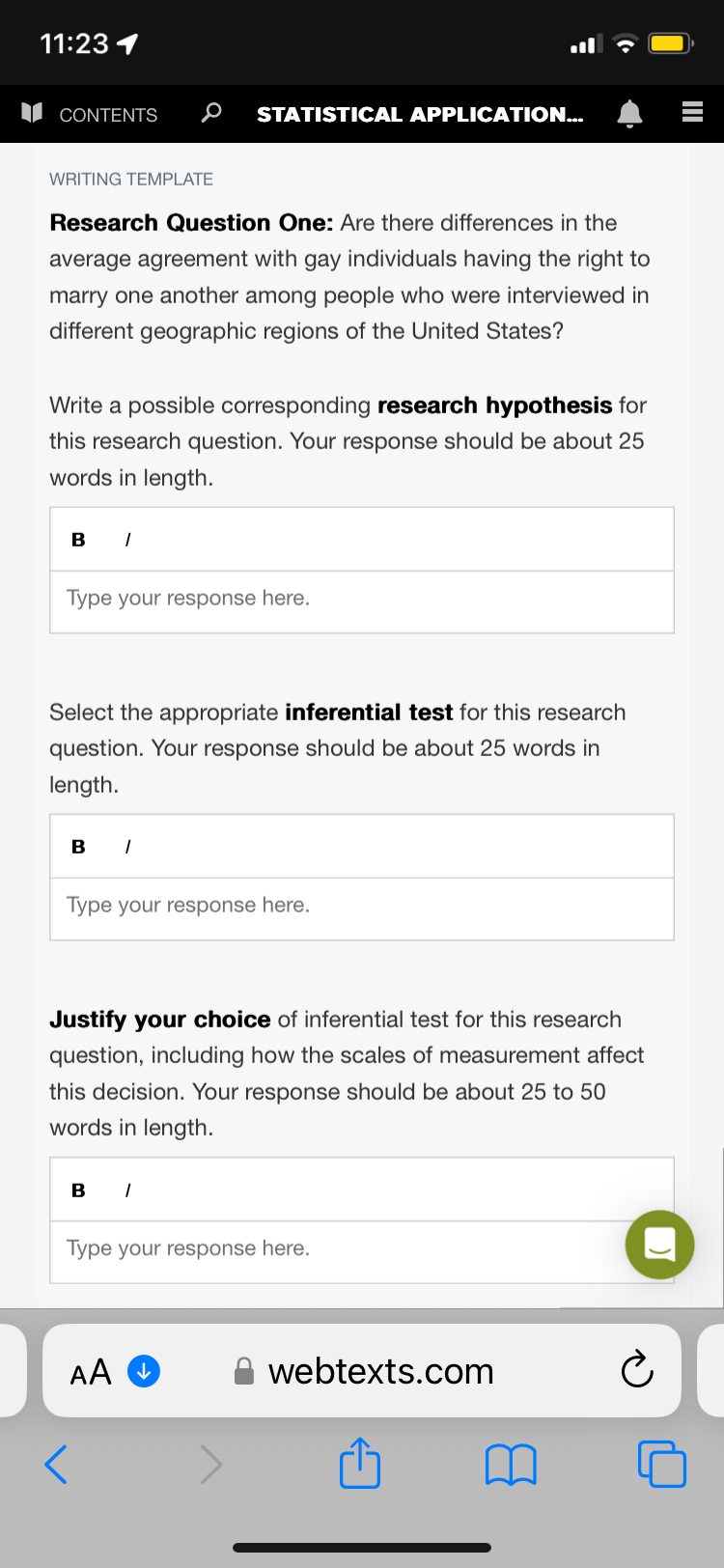The width and height of the screenshot is (724, 1568).
Task: Open Safari tabs overview icon
Action: point(662,1464)
